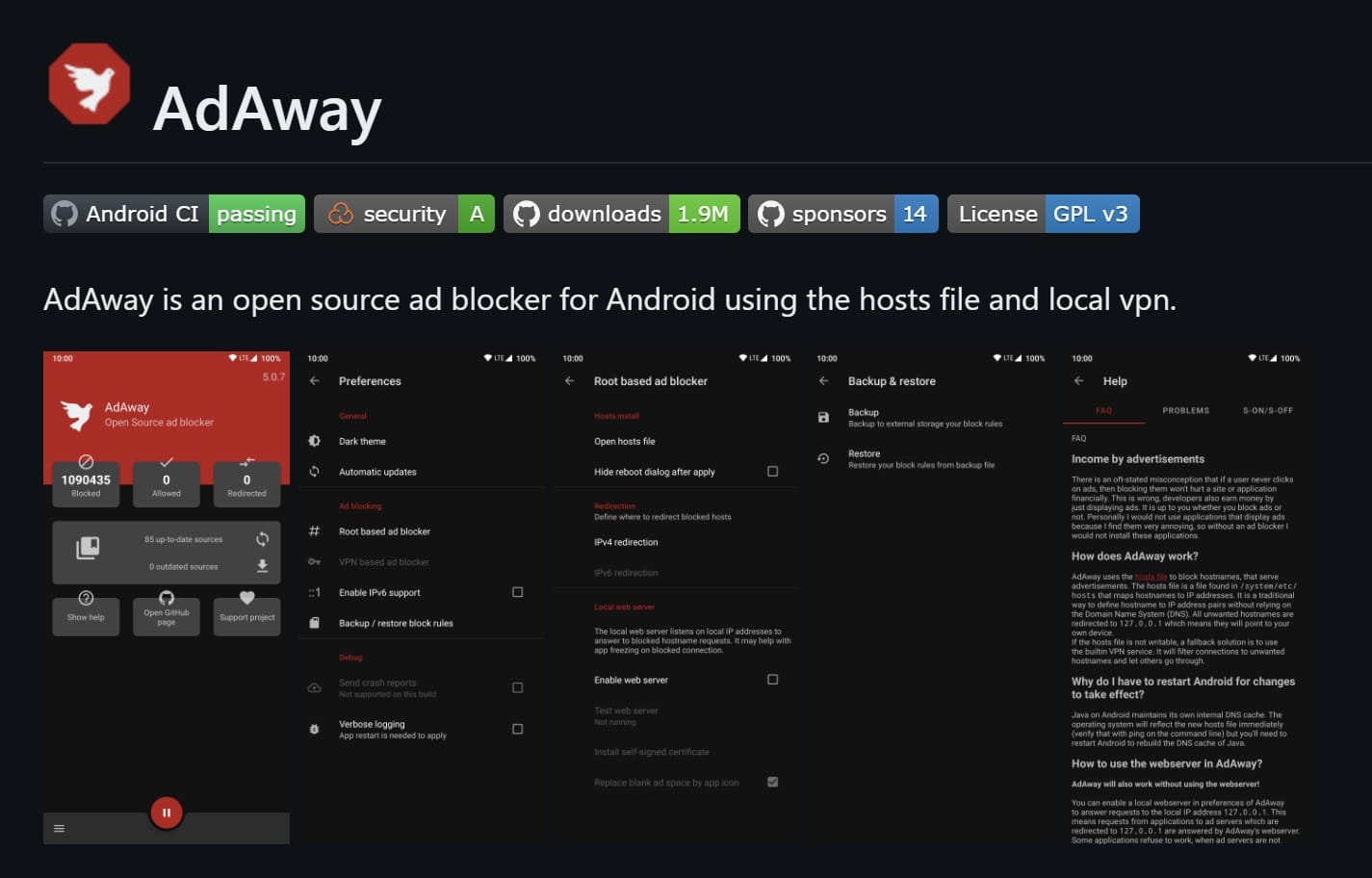The width and height of the screenshot is (1372, 878).
Task: Open the downloads 1.9M badge
Action: 621,214
